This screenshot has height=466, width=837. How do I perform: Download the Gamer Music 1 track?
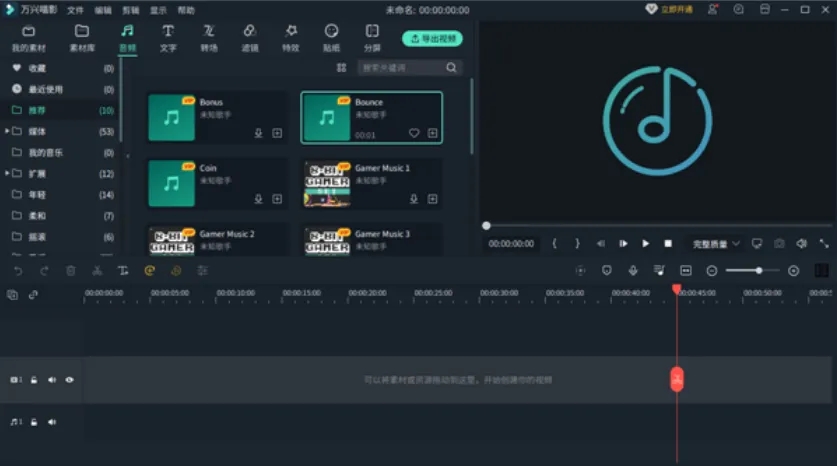pos(414,199)
